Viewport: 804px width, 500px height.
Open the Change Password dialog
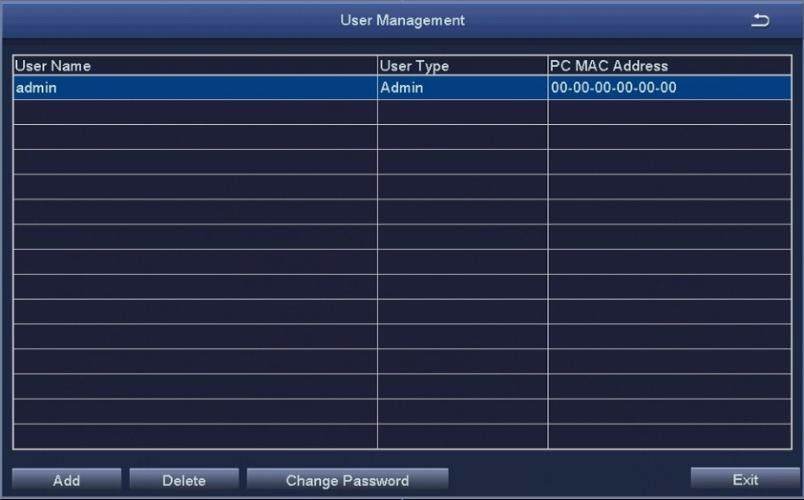coord(347,481)
